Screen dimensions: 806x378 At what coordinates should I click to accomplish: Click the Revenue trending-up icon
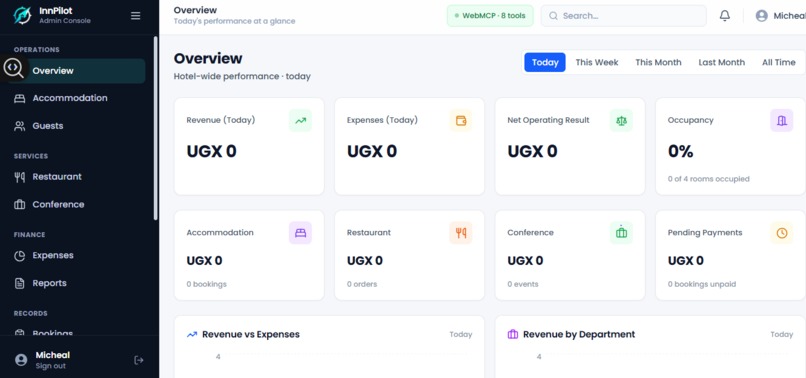point(300,120)
